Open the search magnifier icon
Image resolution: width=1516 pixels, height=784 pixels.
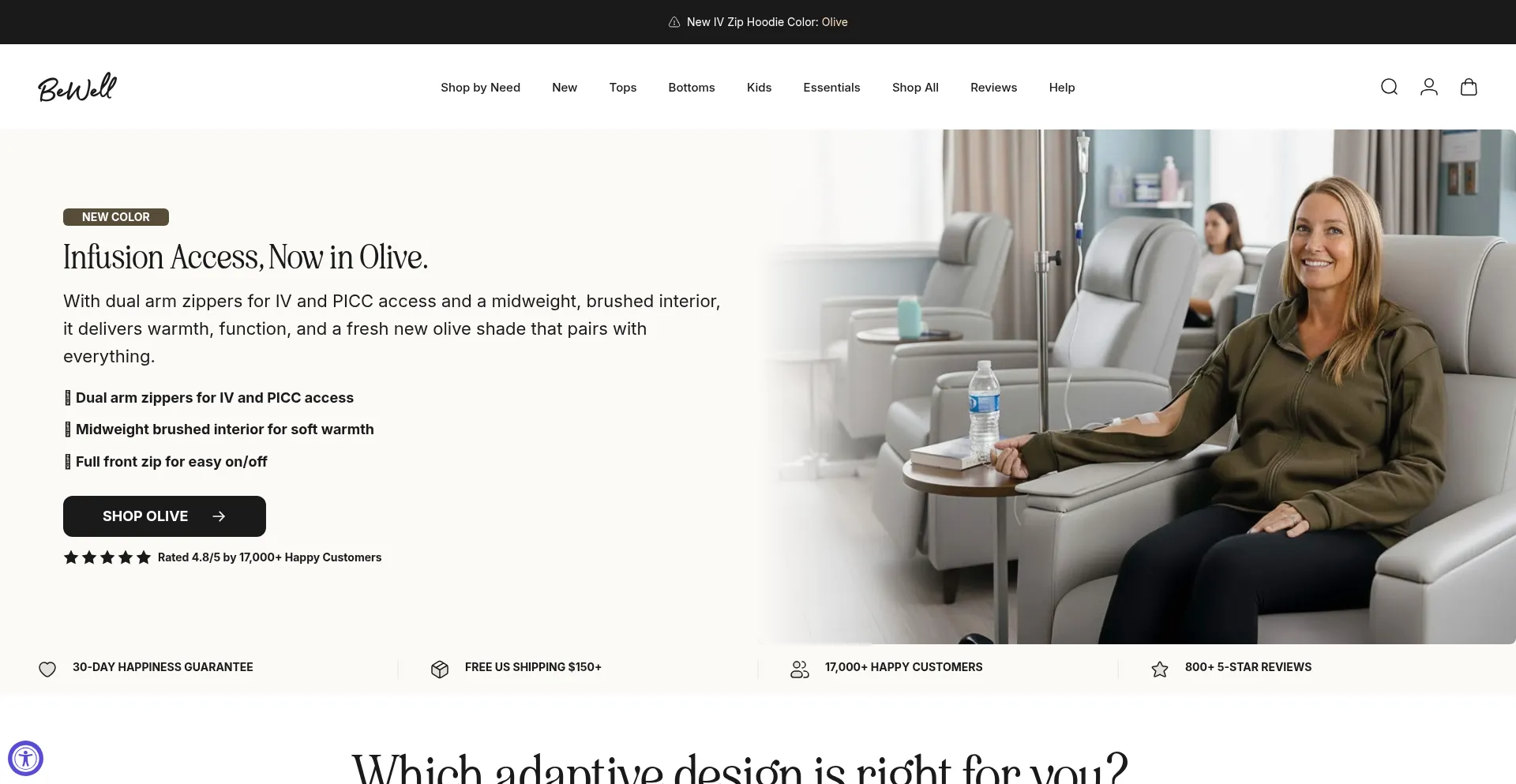point(1389,87)
